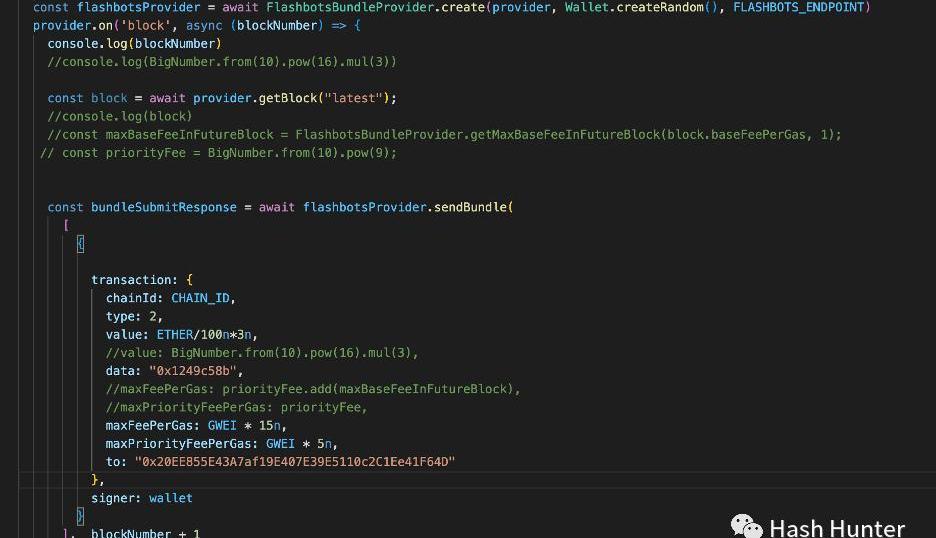
Task: Click the commented const priorityFee line
Action: click(218, 153)
